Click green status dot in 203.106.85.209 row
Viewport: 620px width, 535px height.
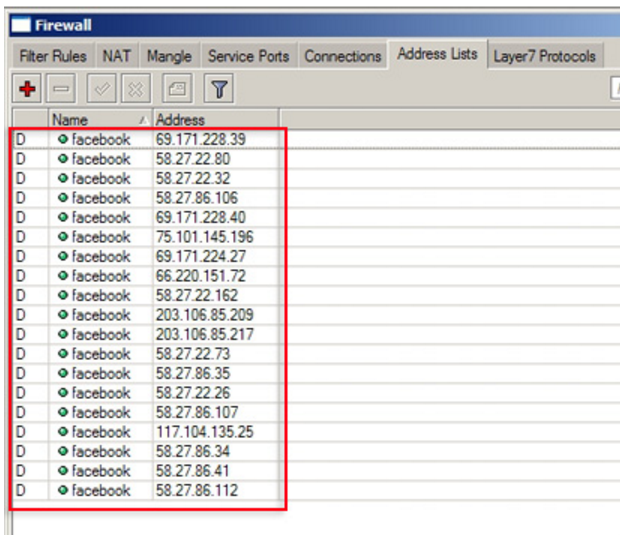point(62,314)
